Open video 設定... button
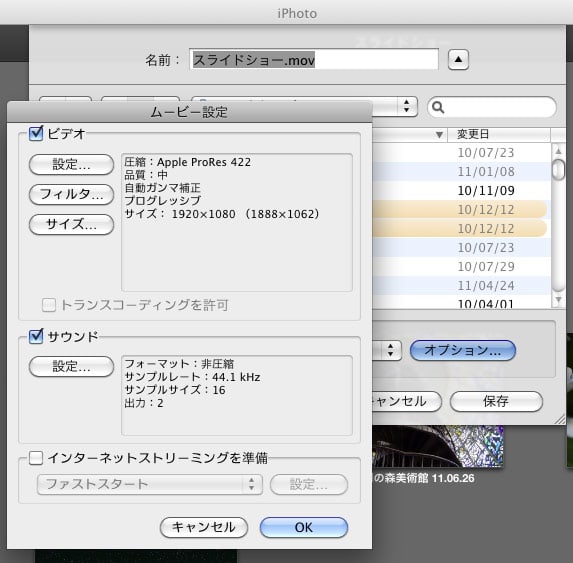 click(x=71, y=164)
